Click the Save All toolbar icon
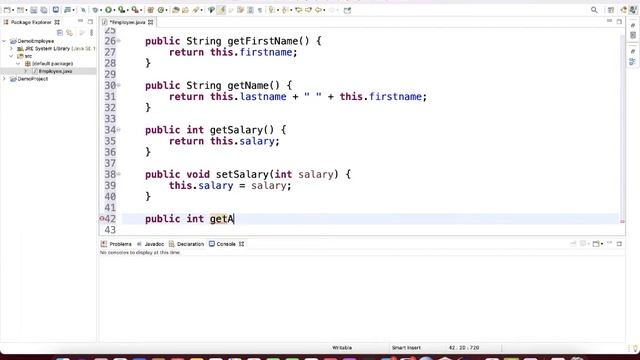The width and height of the screenshot is (640, 360). (44, 10)
